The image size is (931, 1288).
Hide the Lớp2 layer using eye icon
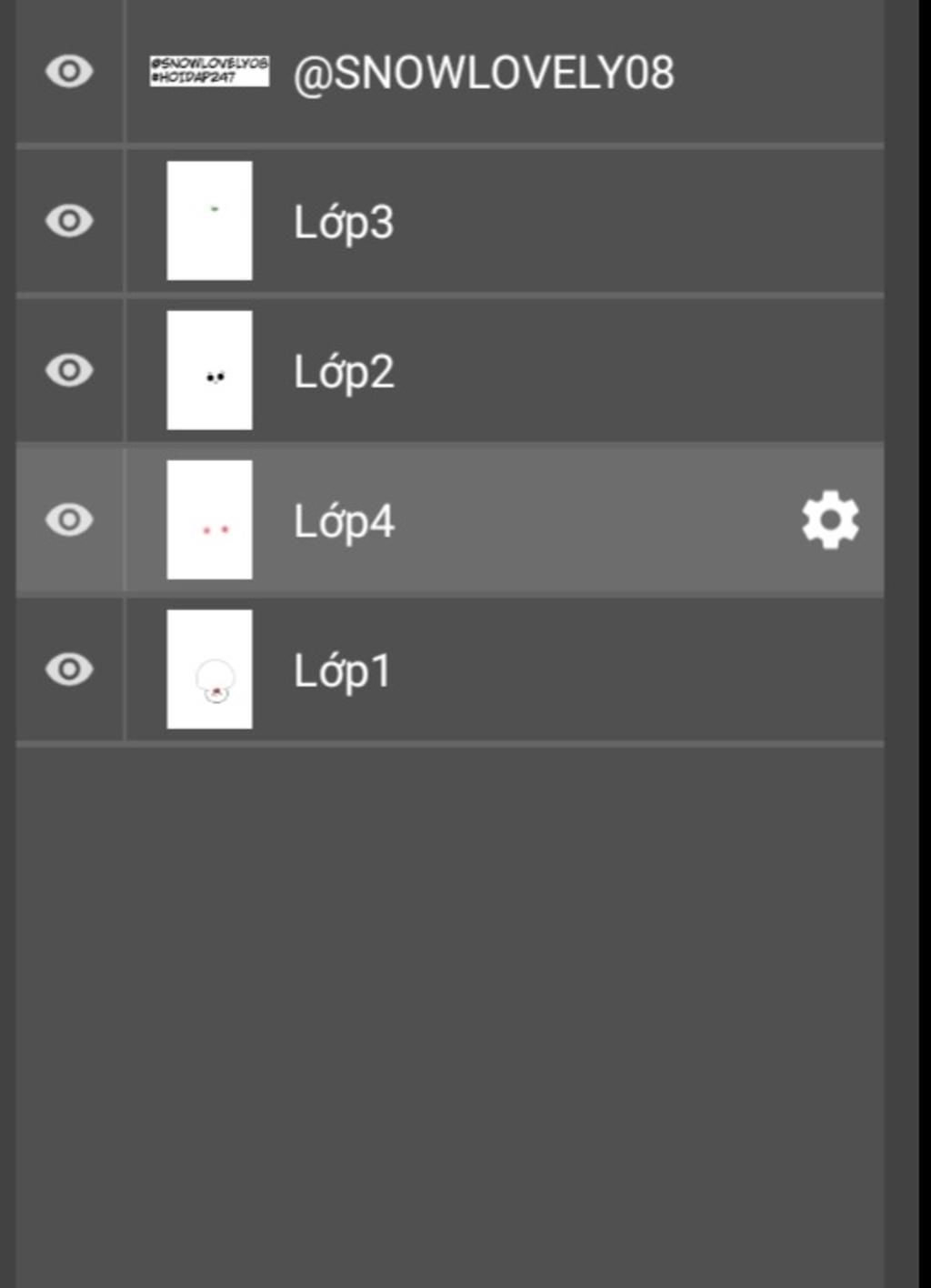point(69,370)
